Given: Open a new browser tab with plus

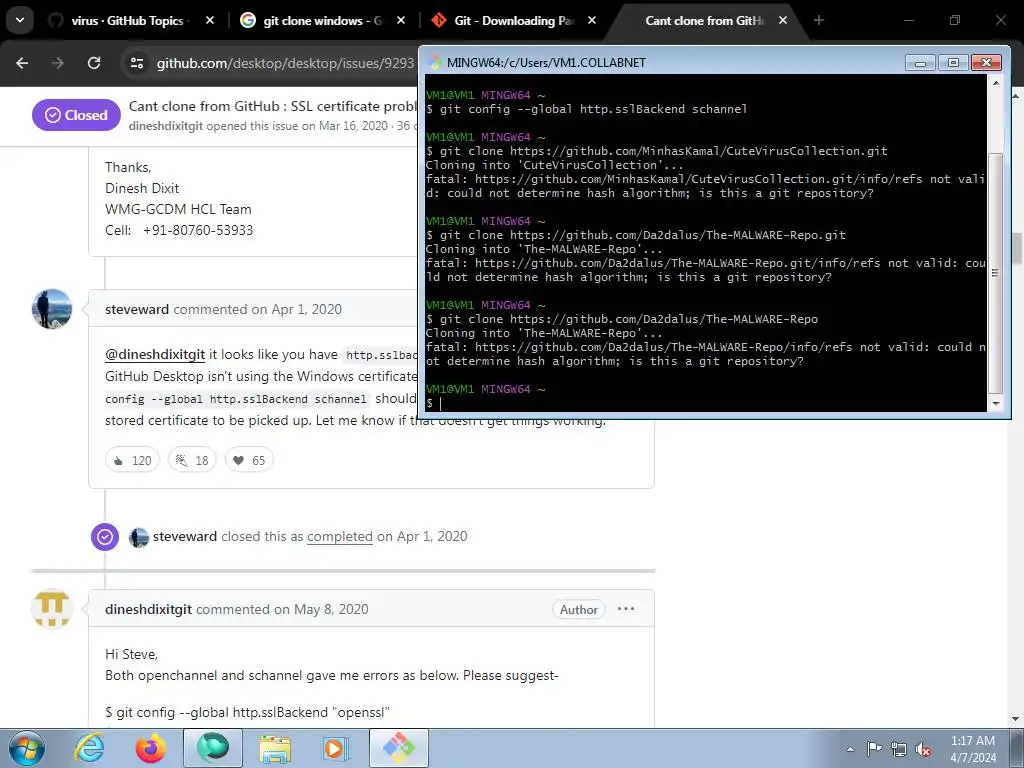Looking at the screenshot, I should [x=819, y=21].
